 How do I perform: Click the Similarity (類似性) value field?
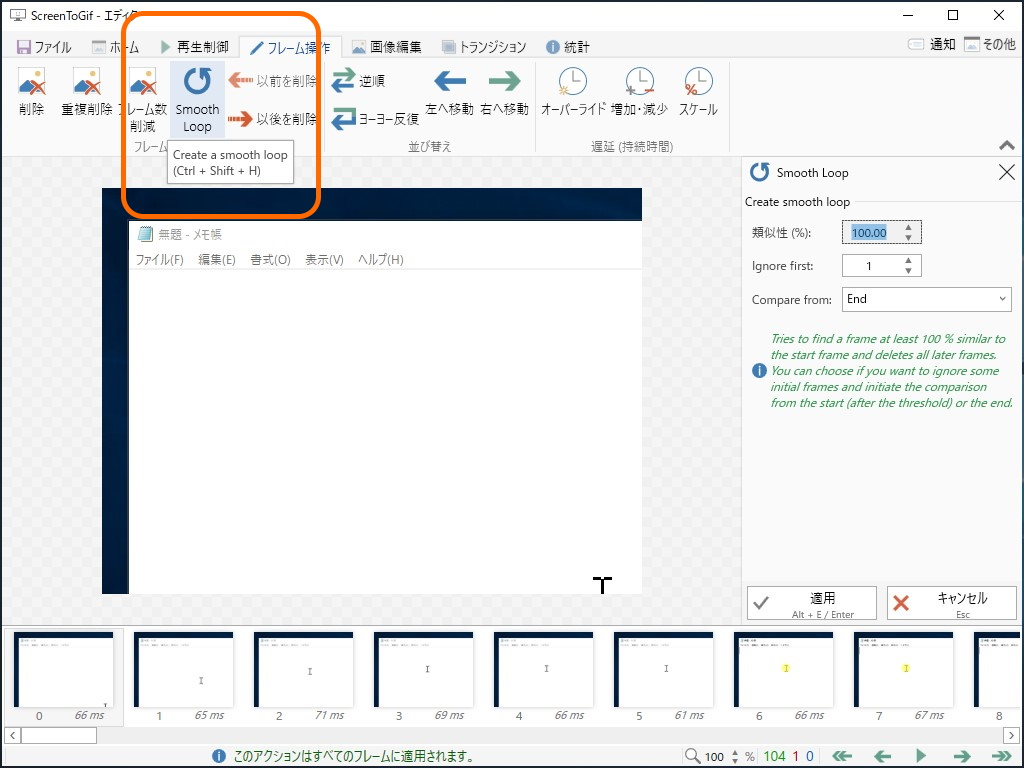coord(872,232)
